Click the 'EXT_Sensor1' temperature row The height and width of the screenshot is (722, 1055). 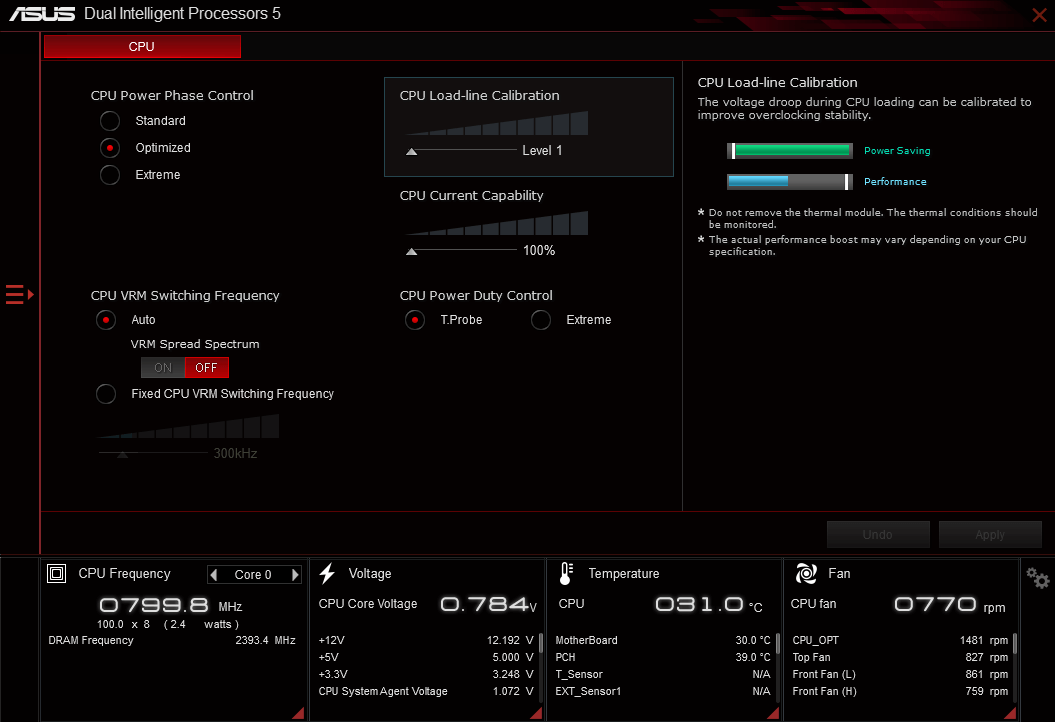point(663,691)
